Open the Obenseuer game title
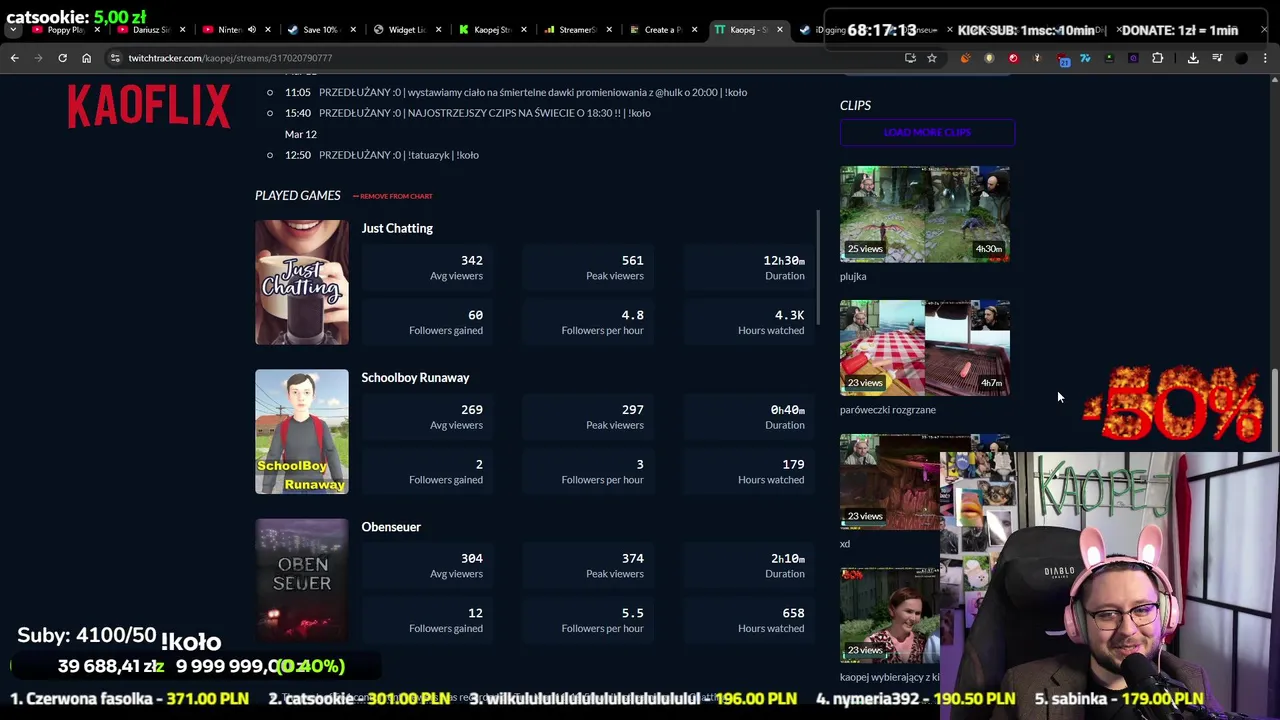The width and height of the screenshot is (1280, 720). pos(391,527)
